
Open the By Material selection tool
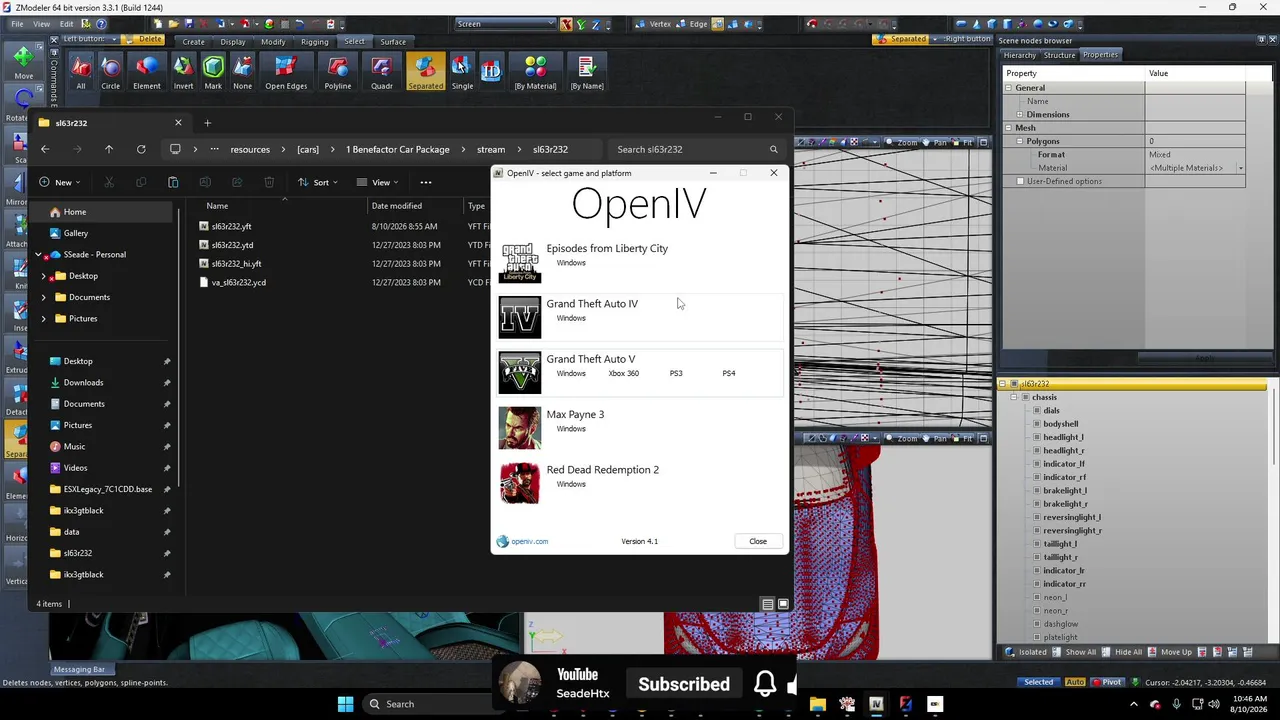tap(535, 73)
